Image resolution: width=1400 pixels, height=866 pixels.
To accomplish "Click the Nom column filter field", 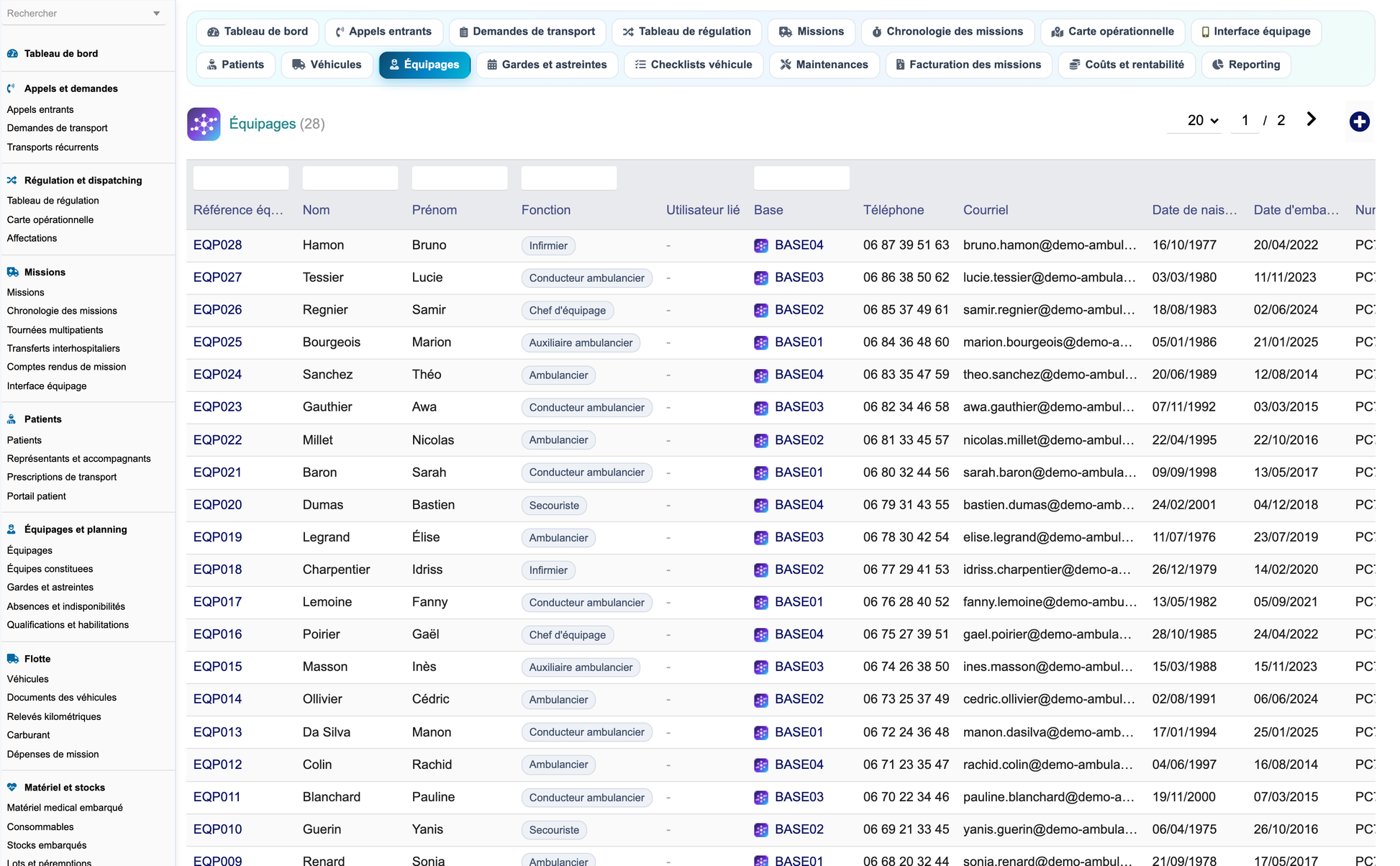I will point(350,178).
